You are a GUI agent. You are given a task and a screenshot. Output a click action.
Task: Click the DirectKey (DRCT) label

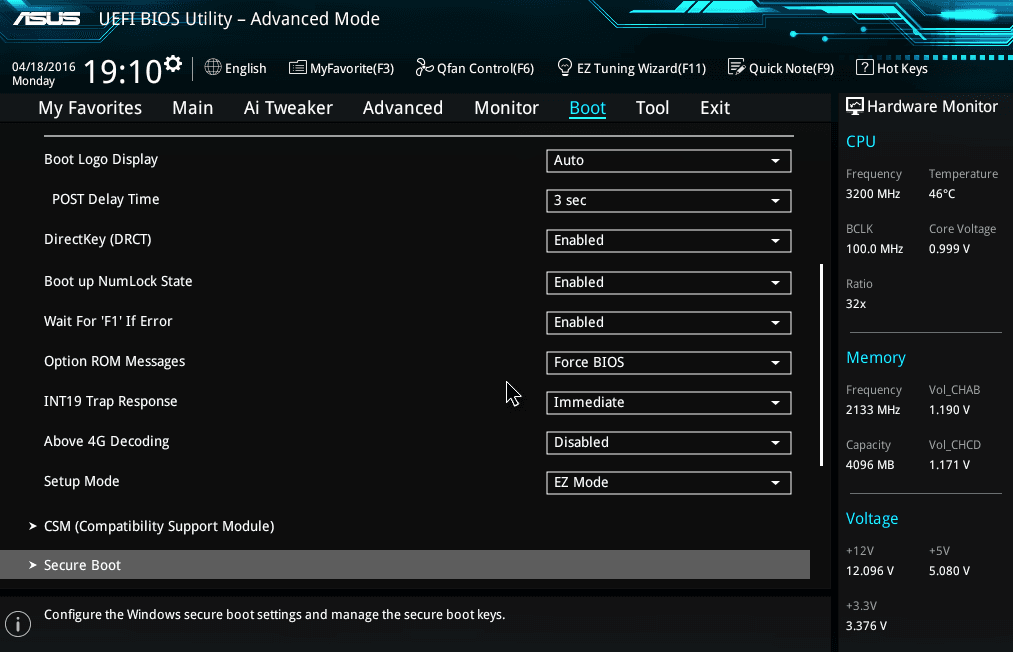tap(98, 240)
